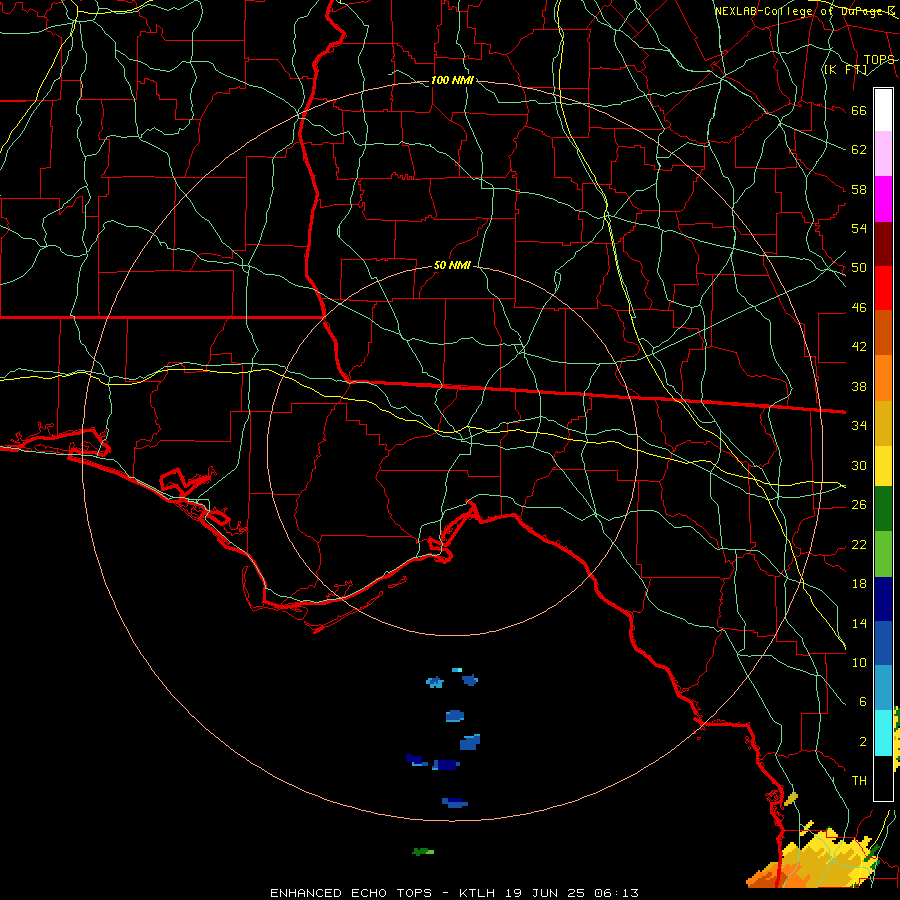900x900 pixels.
Task: Click the "26" legend value
Action: point(859,505)
